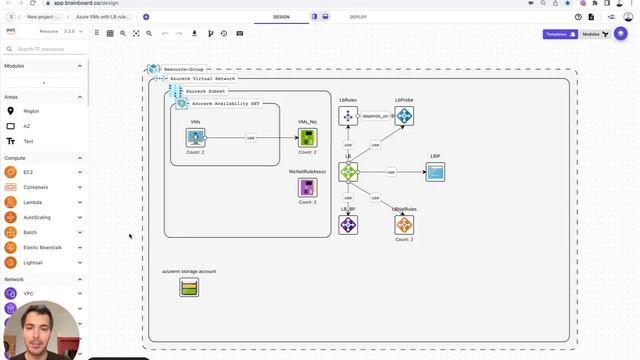
Task: Select the VMs_Nic node
Action: 307,138
